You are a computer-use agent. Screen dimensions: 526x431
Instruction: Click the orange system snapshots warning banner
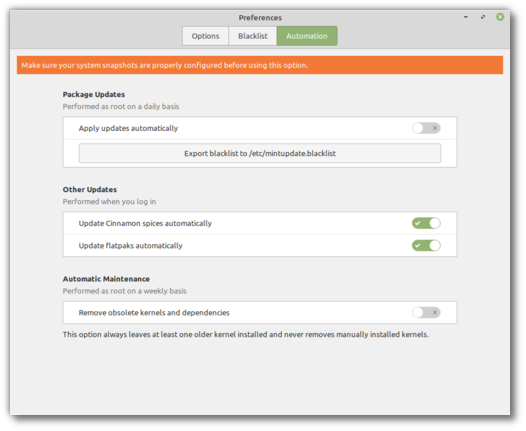point(260,65)
